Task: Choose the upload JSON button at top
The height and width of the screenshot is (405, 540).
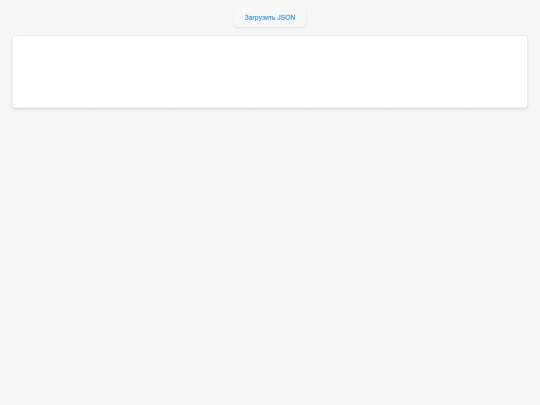Action: pyautogui.click(x=270, y=18)
